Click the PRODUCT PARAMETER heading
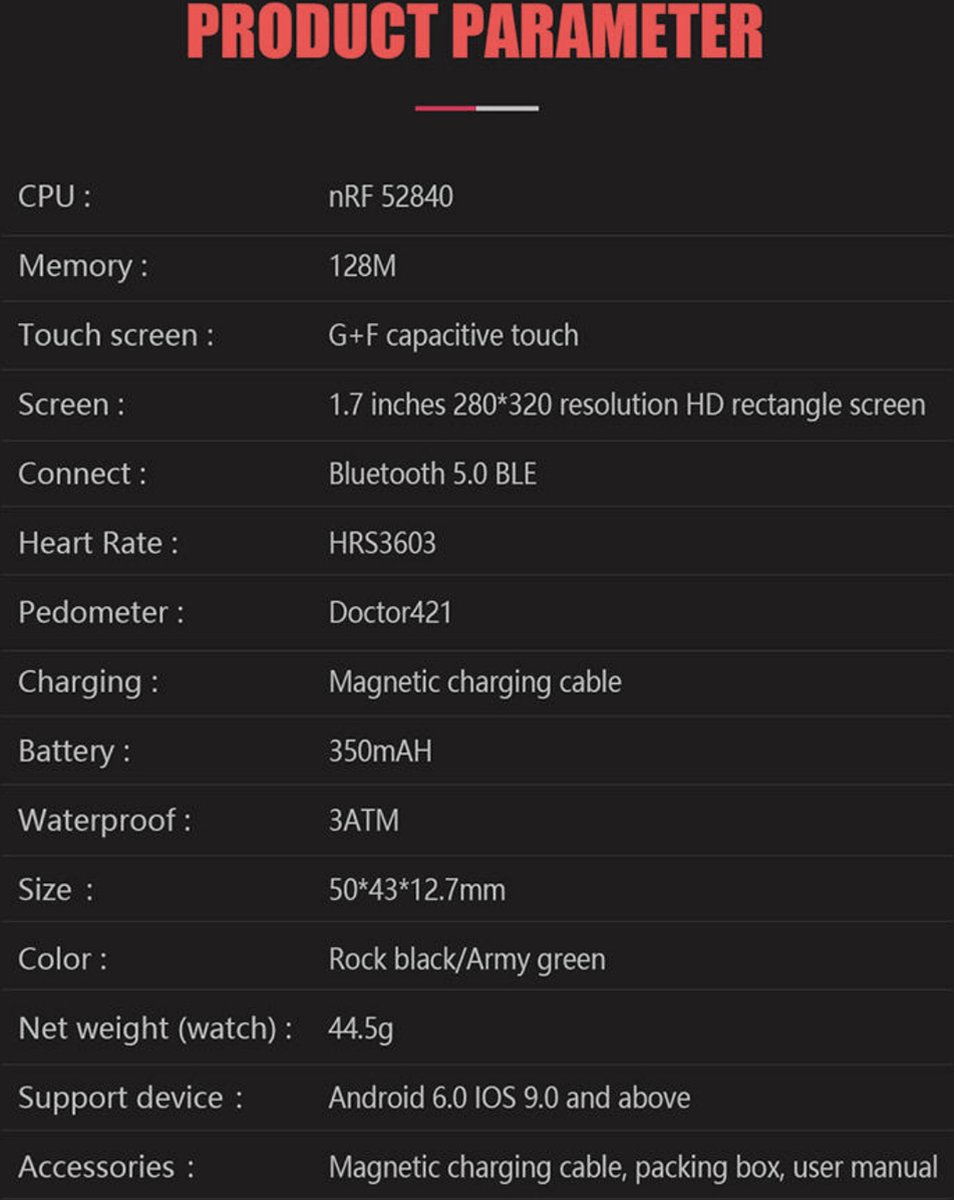954x1200 pixels. pyautogui.click(x=476, y=32)
